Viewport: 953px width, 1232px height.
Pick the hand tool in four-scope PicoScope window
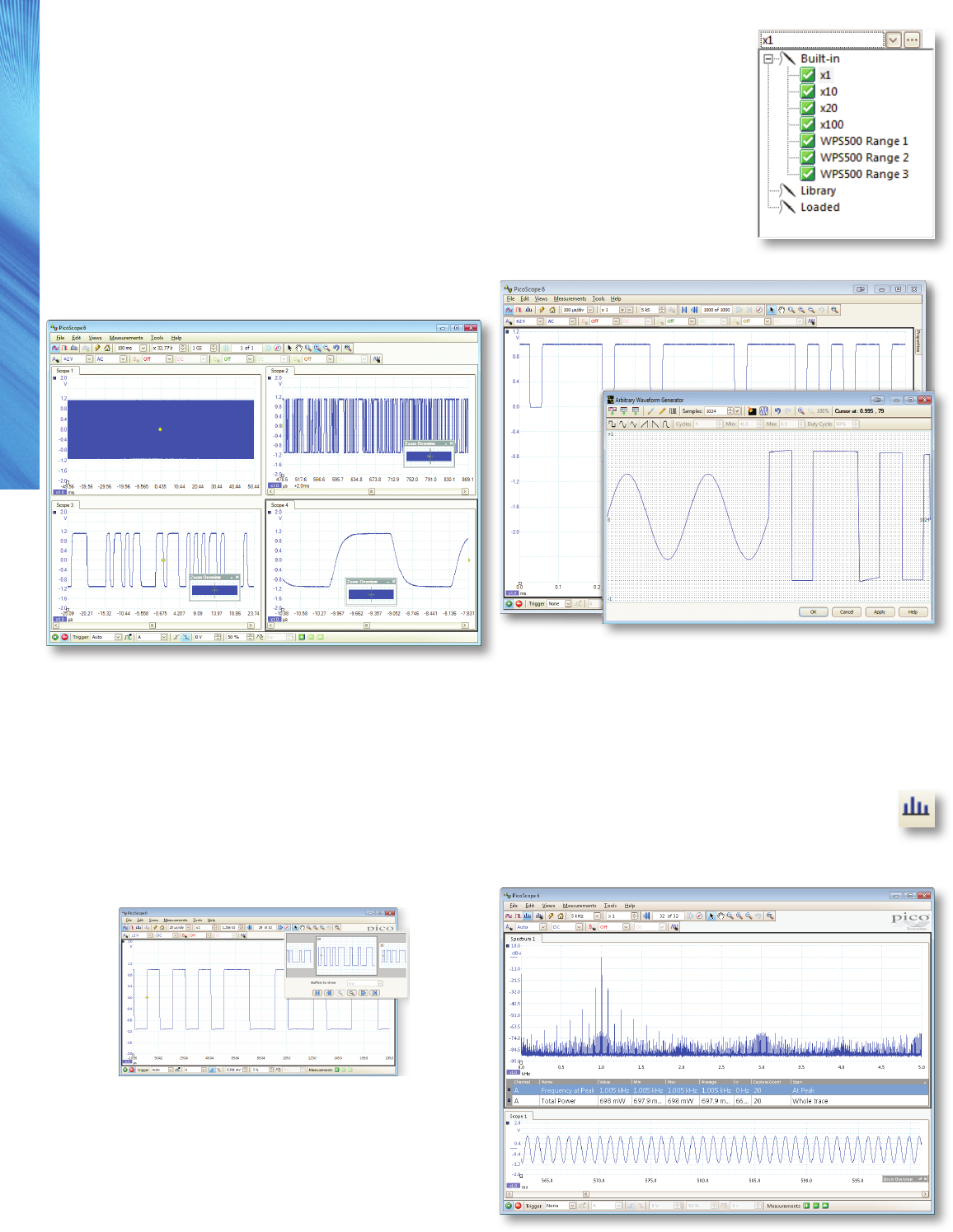click(298, 348)
